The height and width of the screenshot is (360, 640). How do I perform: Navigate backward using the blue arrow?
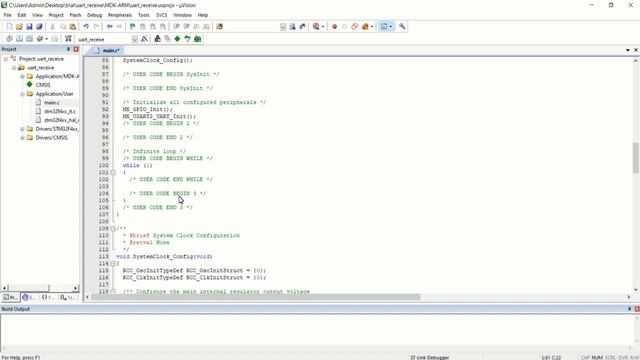pyautogui.click(x=109, y=27)
